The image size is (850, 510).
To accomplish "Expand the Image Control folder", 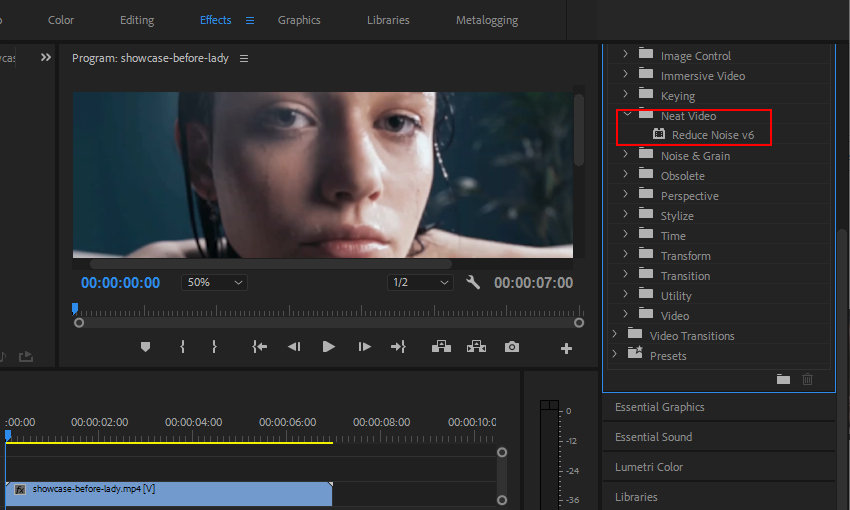I will (x=626, y=54).
